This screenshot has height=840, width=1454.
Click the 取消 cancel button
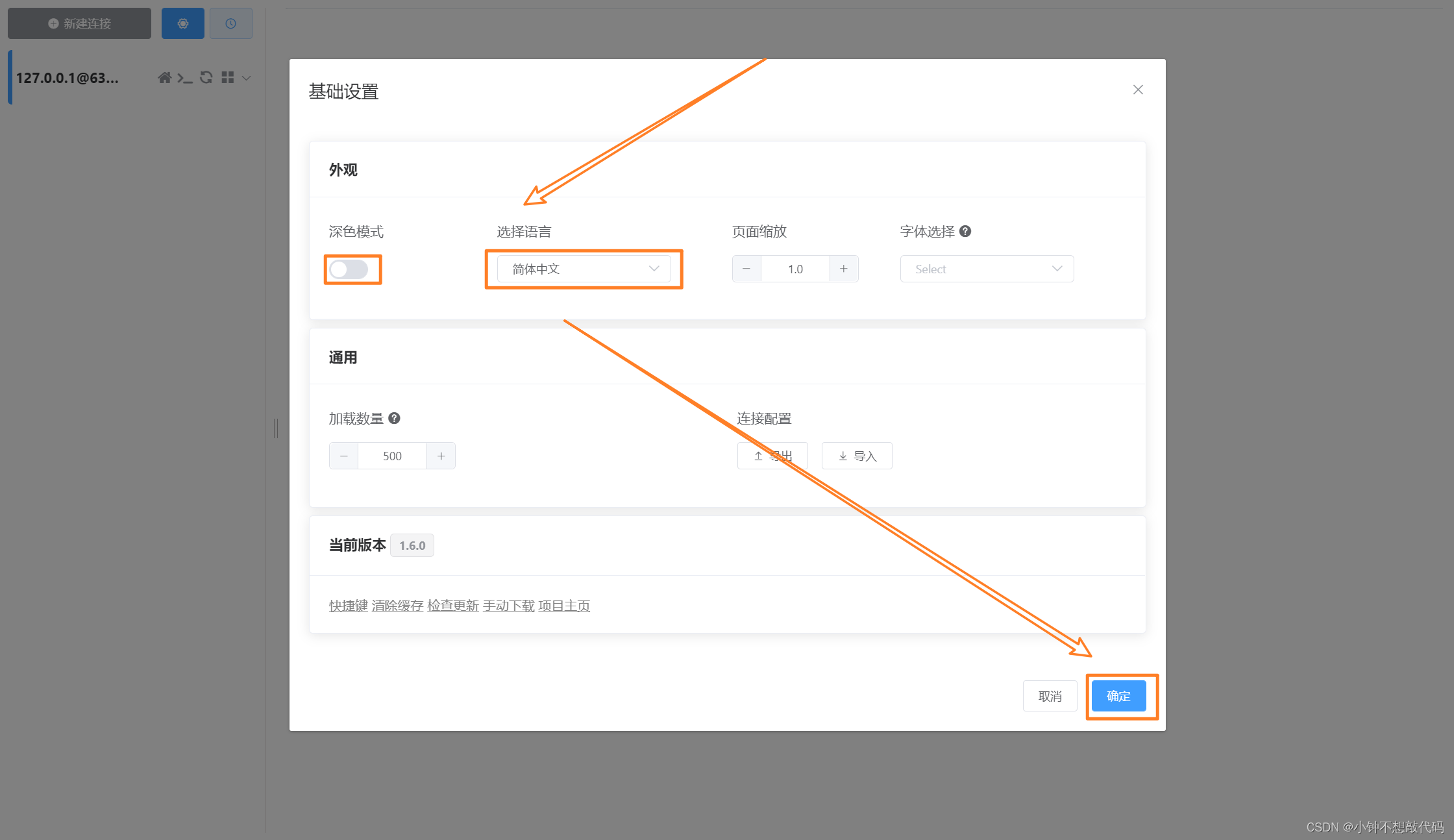coord(1050,696)
